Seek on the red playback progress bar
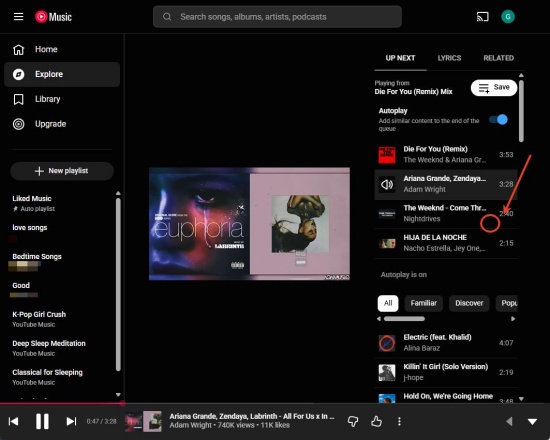 (x=275, y=403)
